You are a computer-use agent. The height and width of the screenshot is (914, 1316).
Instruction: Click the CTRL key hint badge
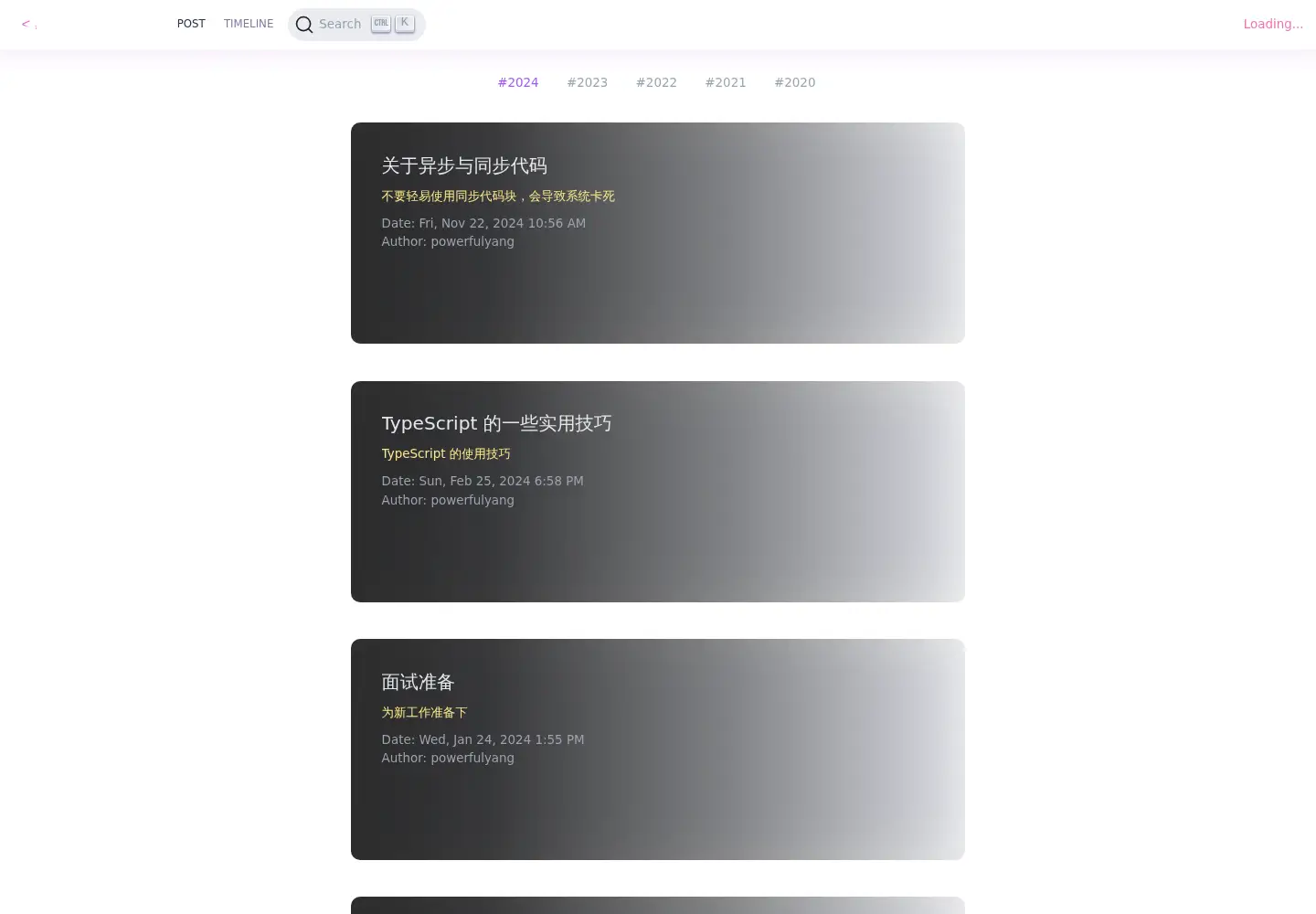(381, 24)
